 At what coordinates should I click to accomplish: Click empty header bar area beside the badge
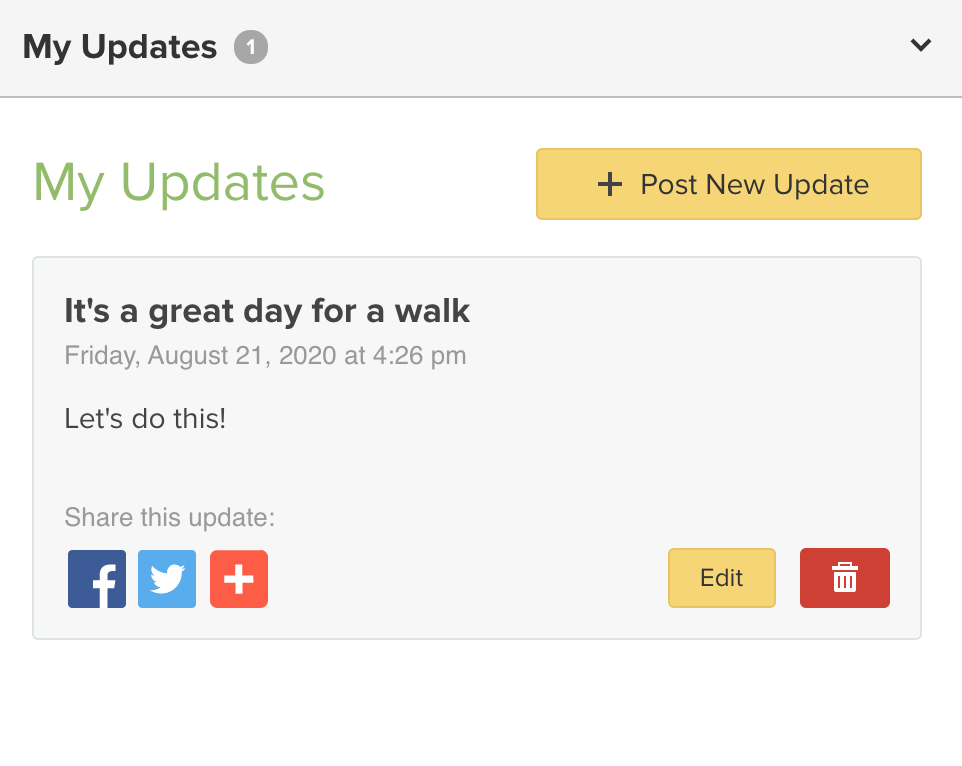point(580,47)
